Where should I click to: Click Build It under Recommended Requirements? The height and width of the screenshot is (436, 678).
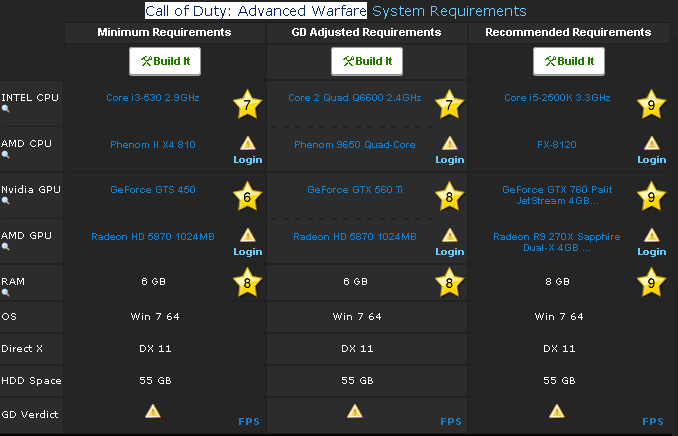click(x=569, y=61)
